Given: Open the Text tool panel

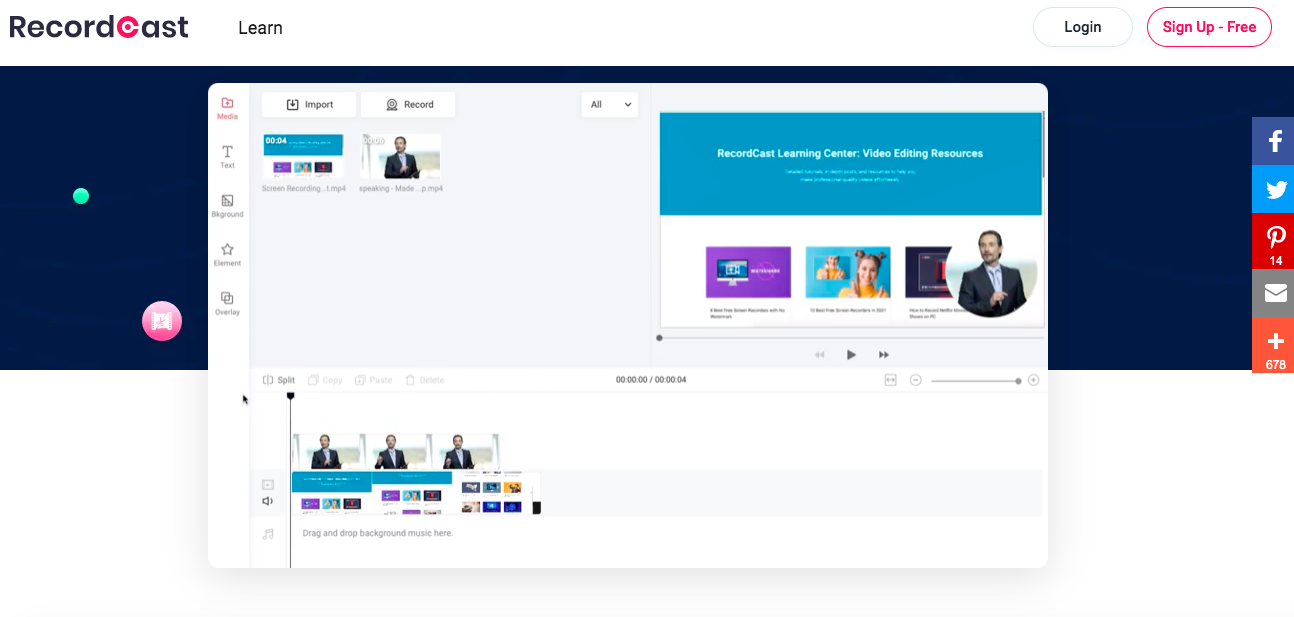Looking at the screenshot, I should (227, 156).
